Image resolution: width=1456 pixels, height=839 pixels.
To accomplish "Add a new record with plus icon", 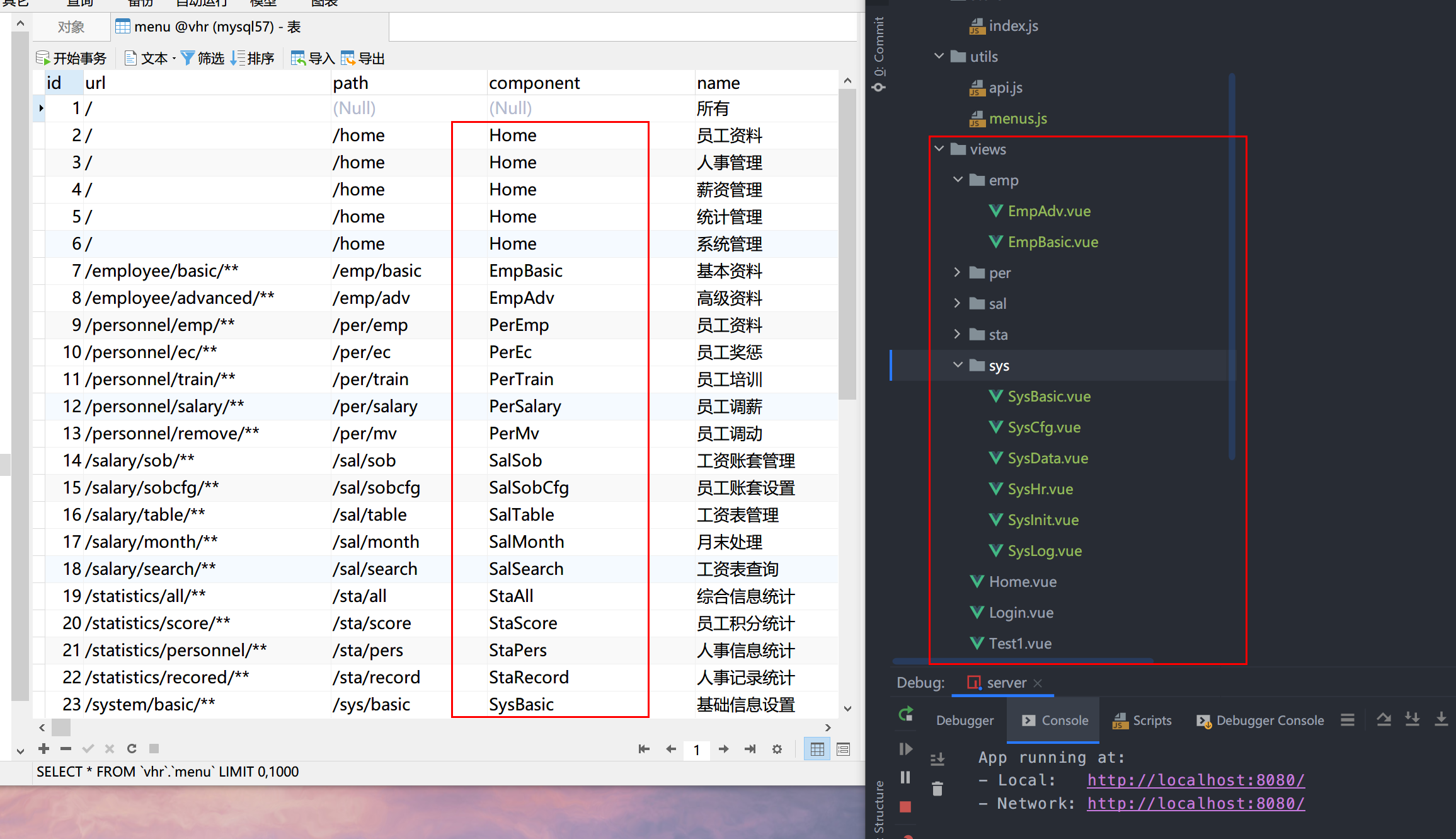I will [x=43, y=749].
